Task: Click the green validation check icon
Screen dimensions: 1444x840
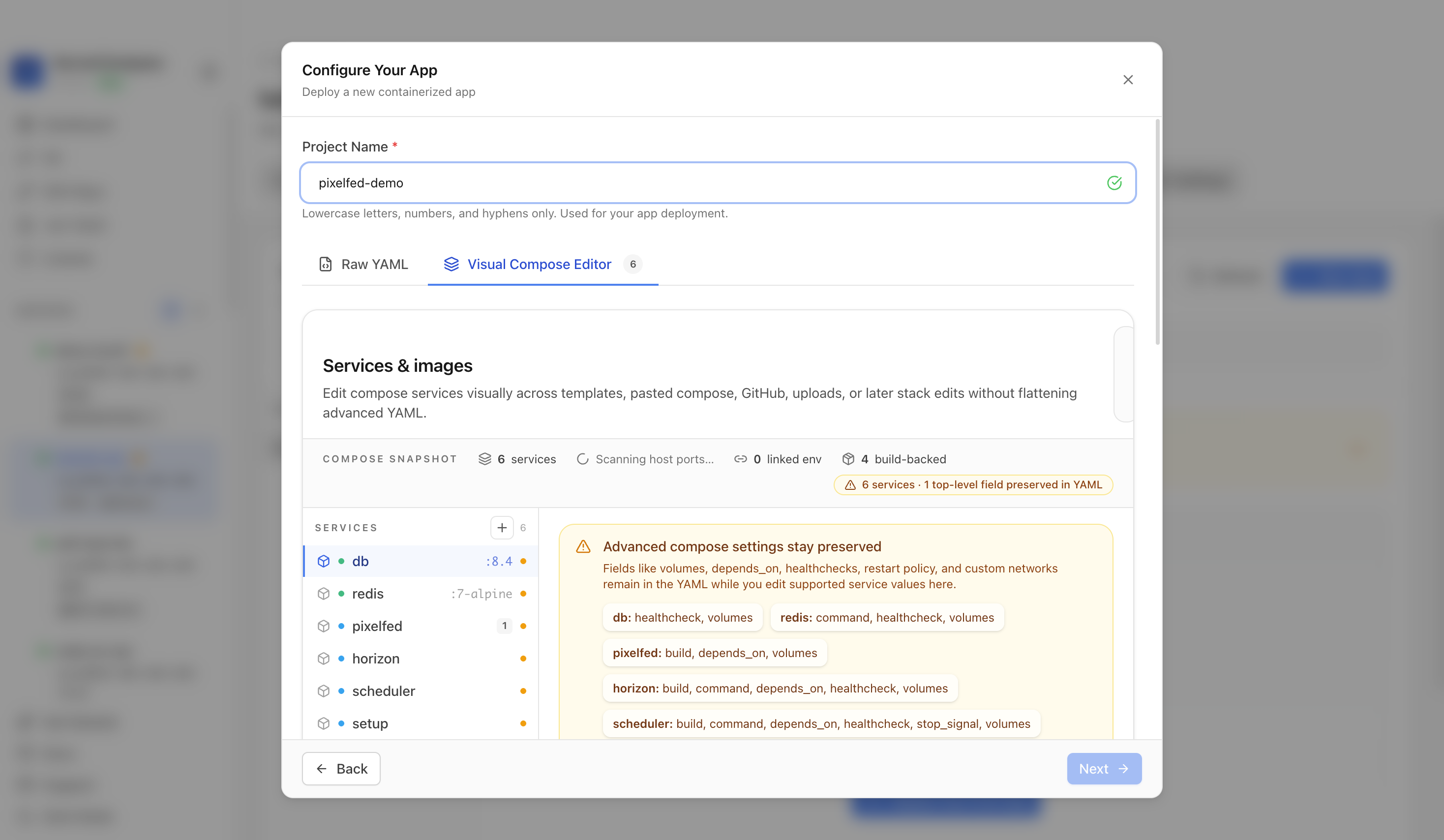Action: 1114,183
